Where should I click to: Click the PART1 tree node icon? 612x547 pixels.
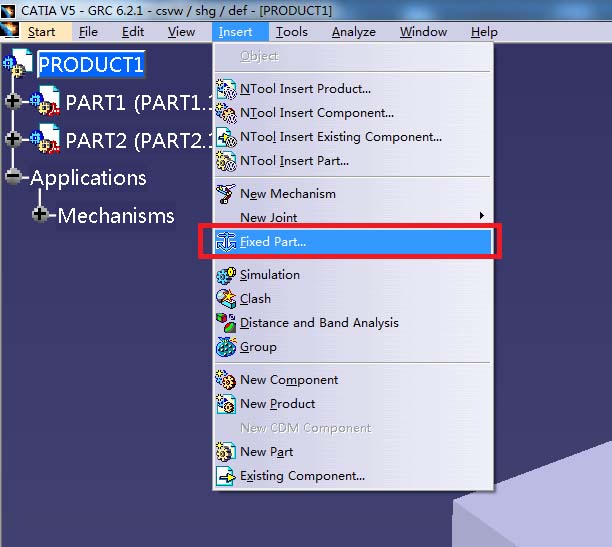45,101
